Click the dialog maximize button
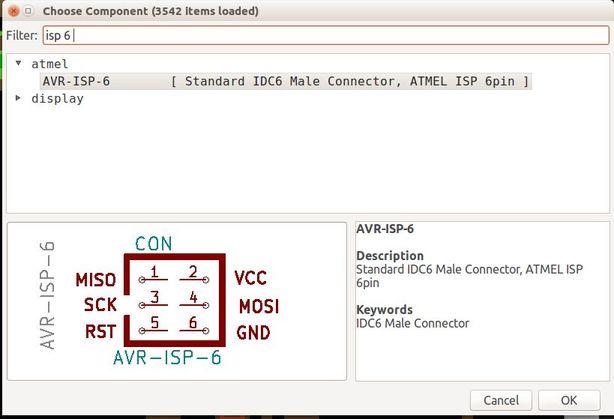 28,11
